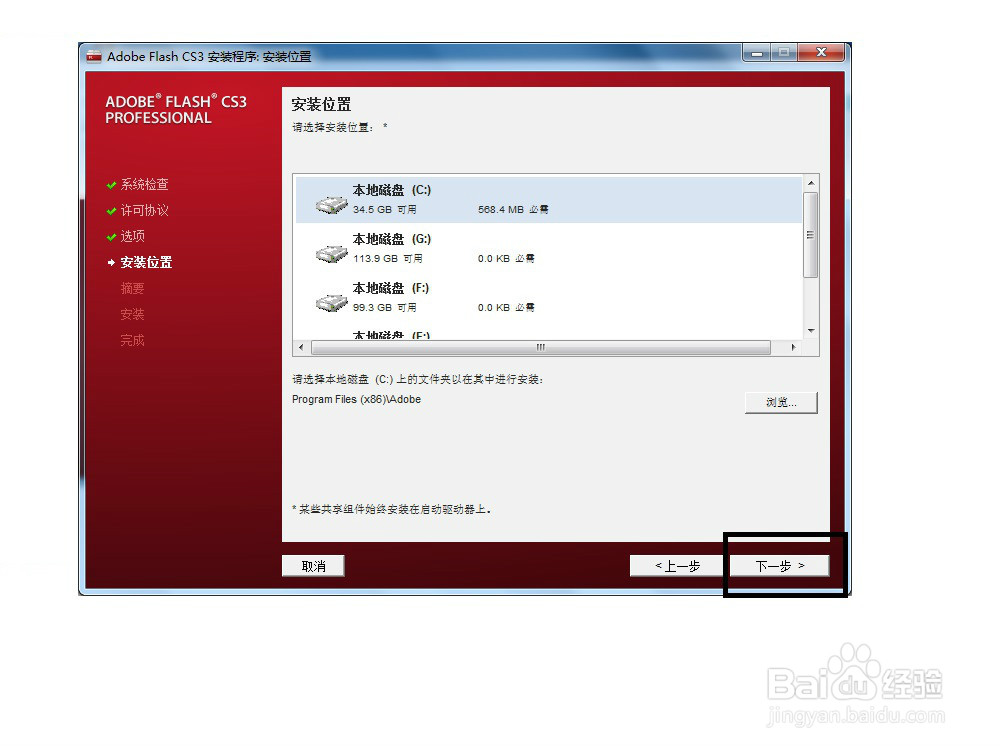The image size is (1000, 750).
Task: Click the drive icon for disk G:
Action: pos(332,254)
